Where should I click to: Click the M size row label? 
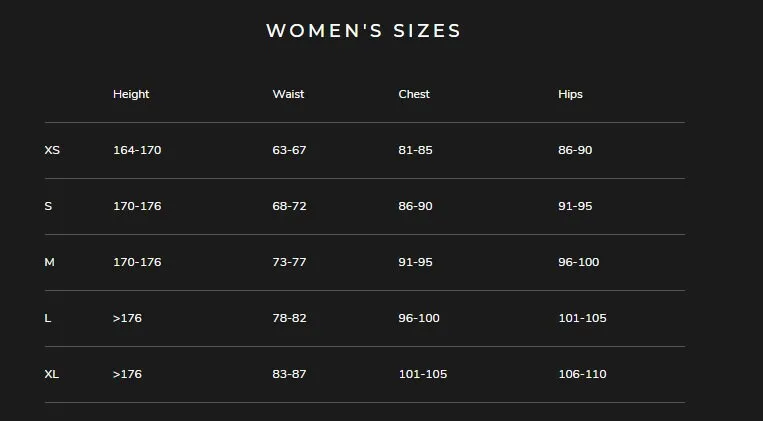coord(50,262)
